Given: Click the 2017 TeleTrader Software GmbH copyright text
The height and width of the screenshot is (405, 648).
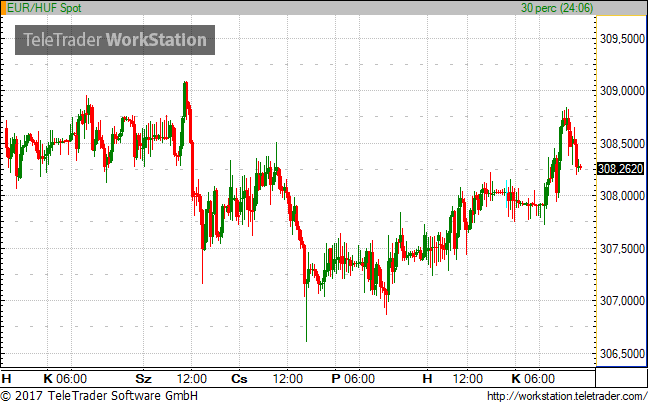Looking at the screenshot, I should click(x=99, y=395).
